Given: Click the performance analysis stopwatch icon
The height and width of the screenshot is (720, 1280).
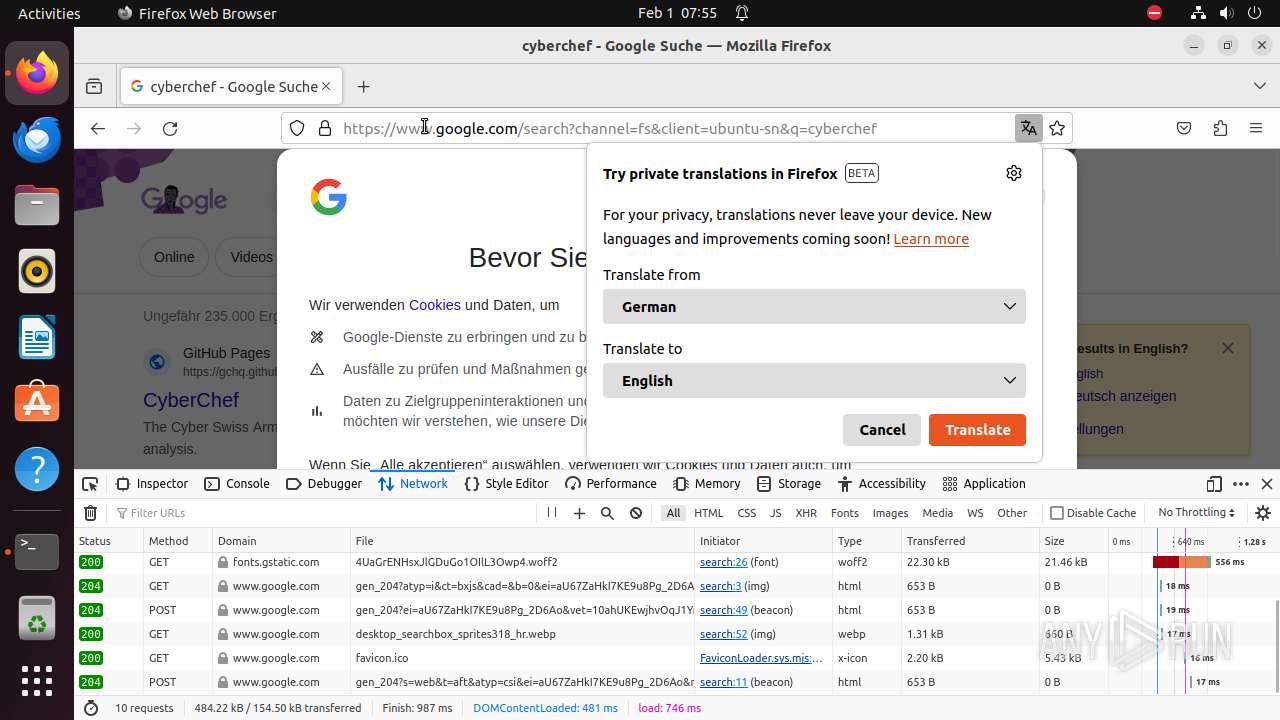Looking at the screenshot, I should [x=91, y=708].
